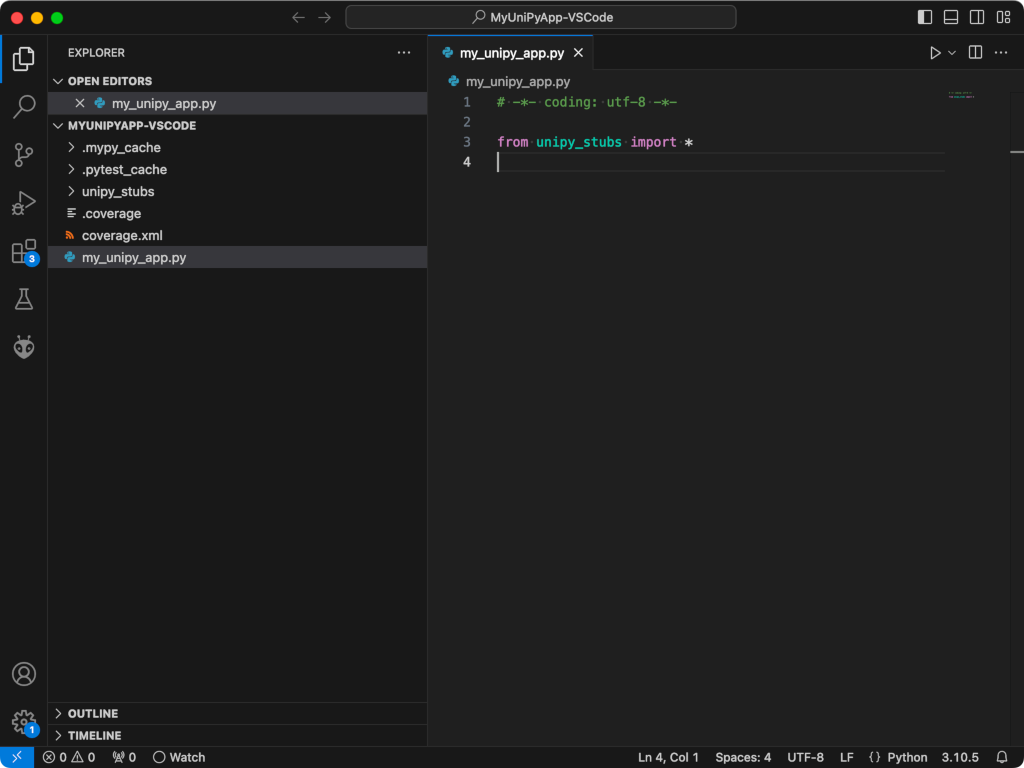Open the Source Control view

[x=24, y=155]
